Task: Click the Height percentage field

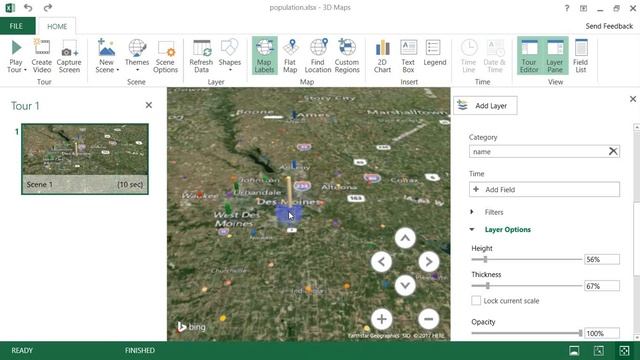Action: point(602,259)
